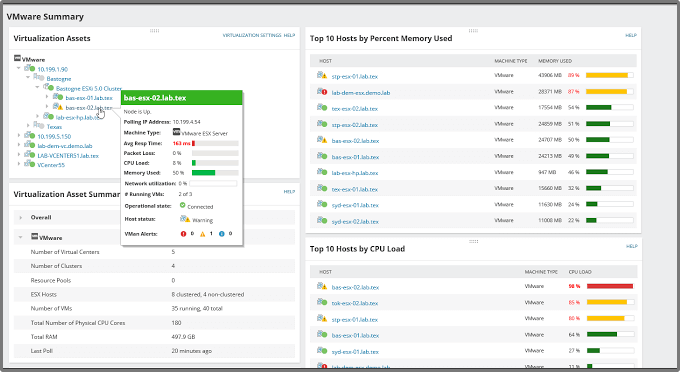The height and width of the screenshot is (372, 680).
Task: Collapse the Bastogne datacenter node
Action: pyautogui.click(x=28, y=78)
